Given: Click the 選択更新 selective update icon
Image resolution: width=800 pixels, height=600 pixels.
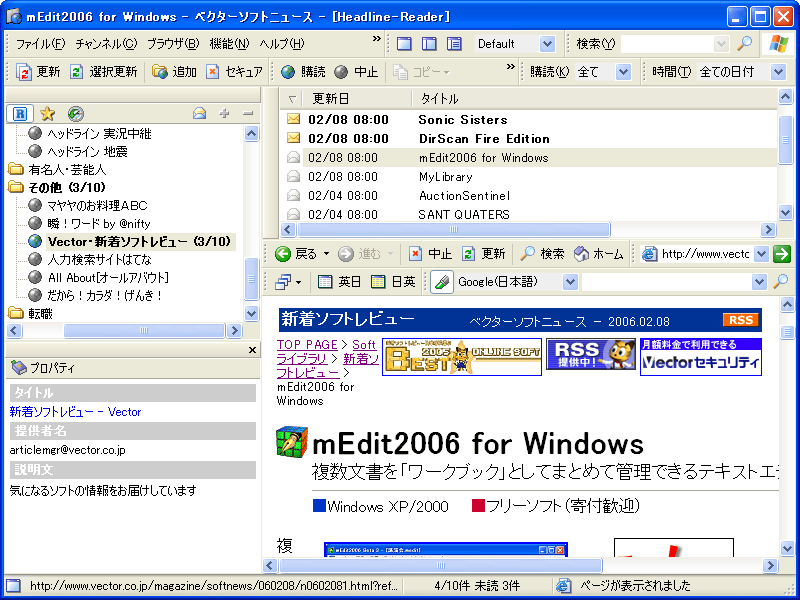Looking at the screenshot, I should [x=76, y=72].
